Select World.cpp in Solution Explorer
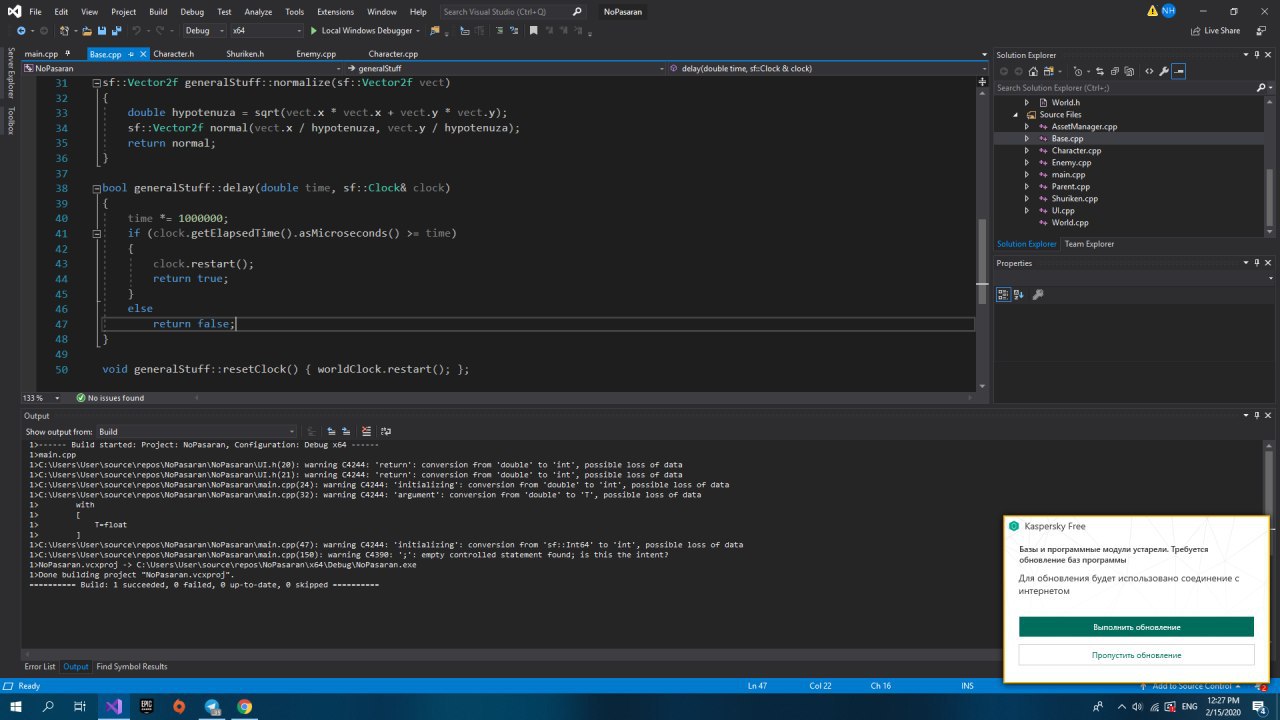This screenshot has height=720, width=1280. point(1070,223)
